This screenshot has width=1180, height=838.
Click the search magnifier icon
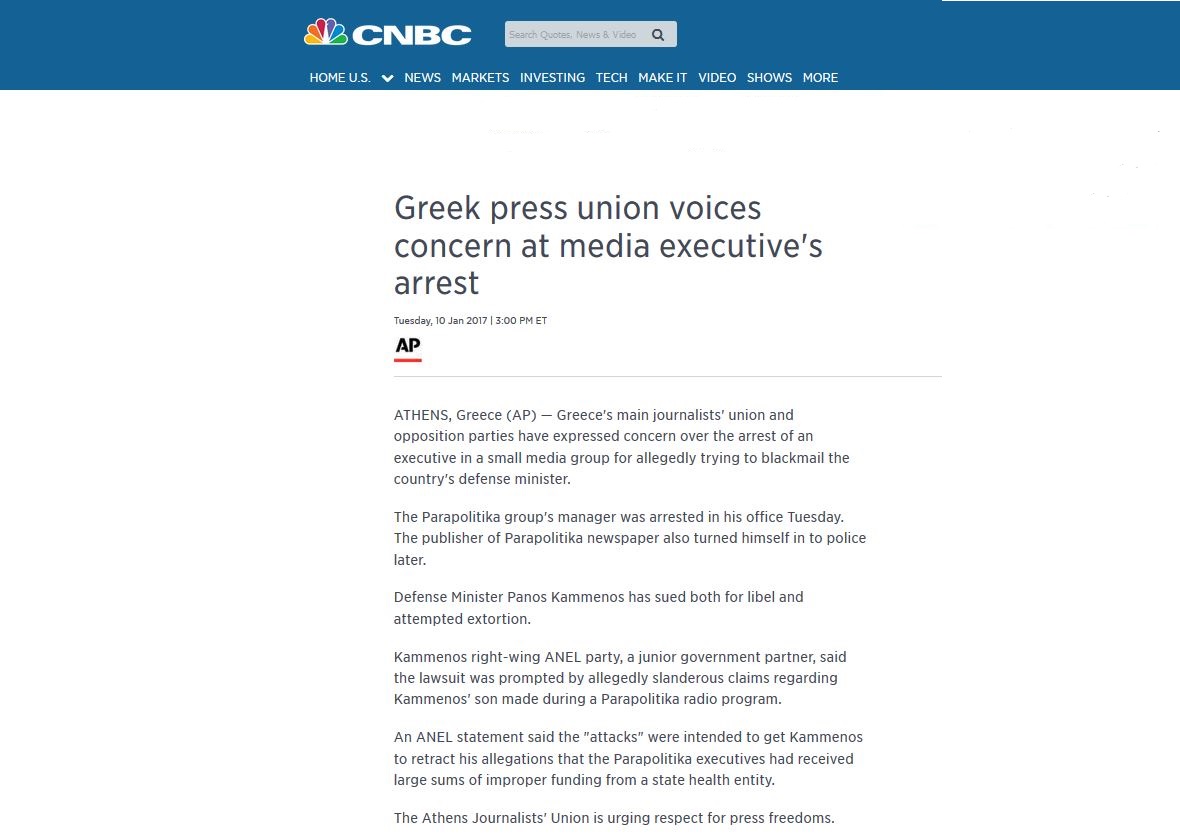pos(658,35)
